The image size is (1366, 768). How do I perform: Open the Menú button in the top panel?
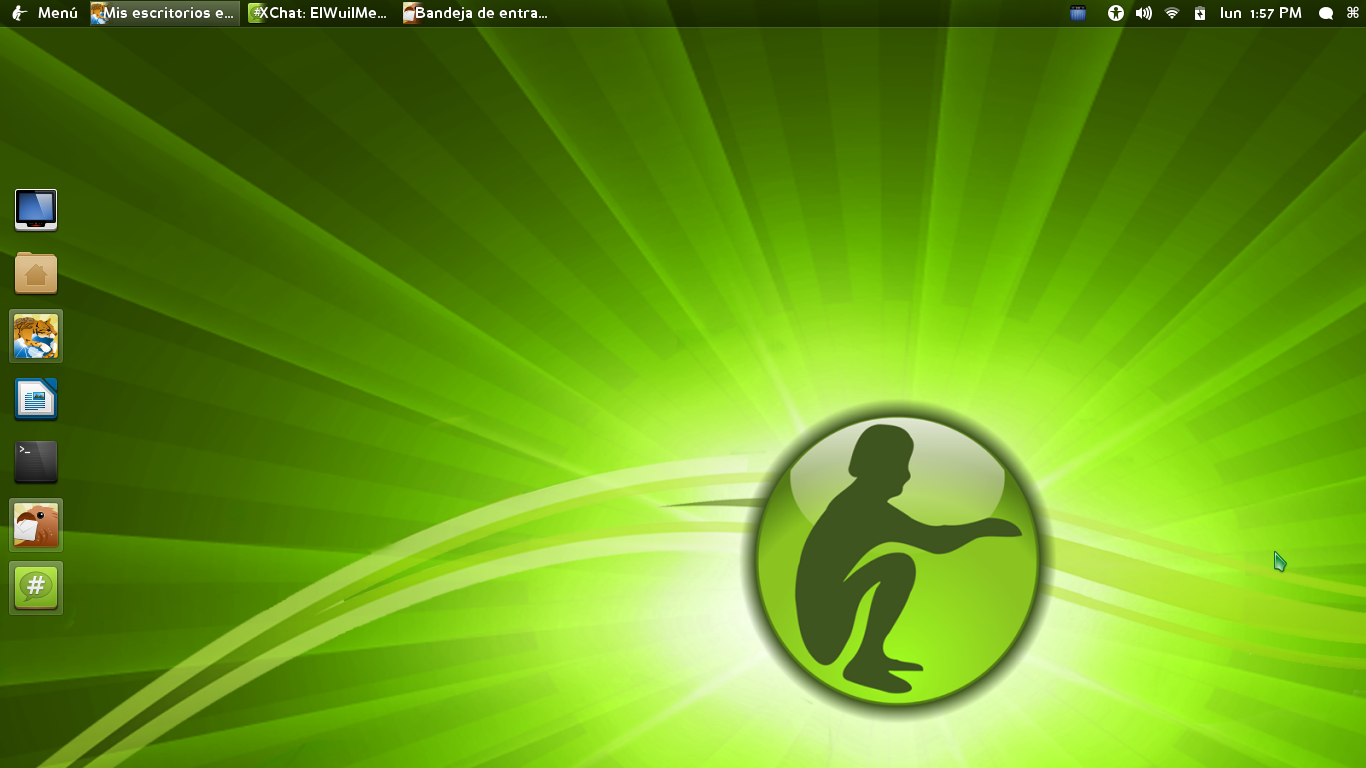(45, 13)
